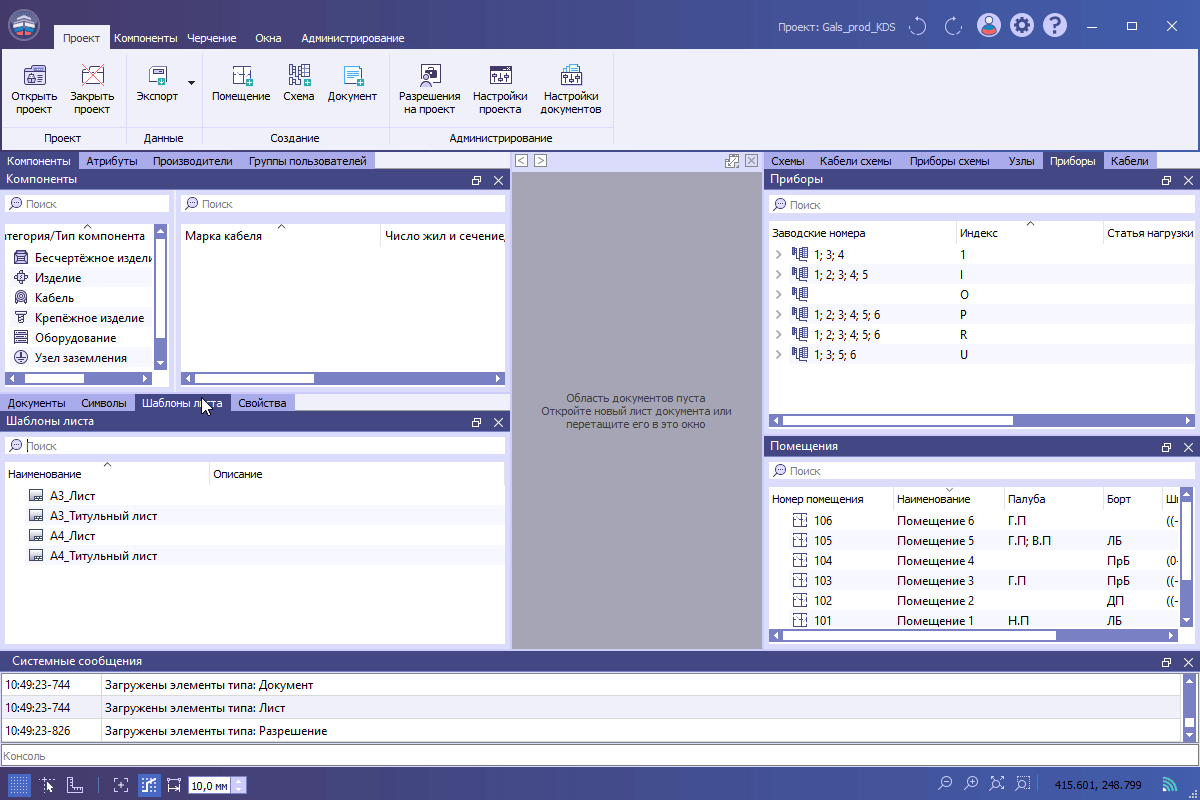Switch to the Черчение ribbon tab
Screen dimensions: 1200x800
(211, 38)
